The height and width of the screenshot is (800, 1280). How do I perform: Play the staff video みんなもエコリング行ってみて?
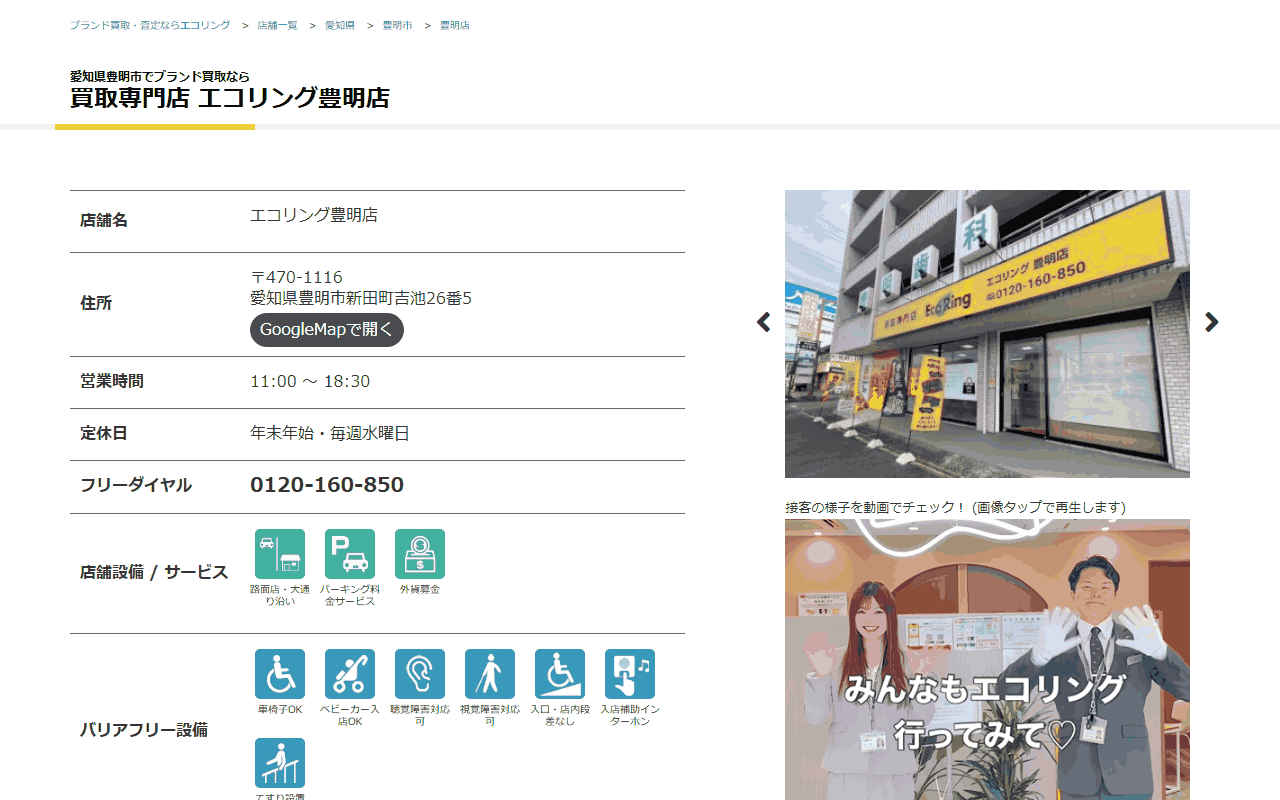(x=987, y=660)
